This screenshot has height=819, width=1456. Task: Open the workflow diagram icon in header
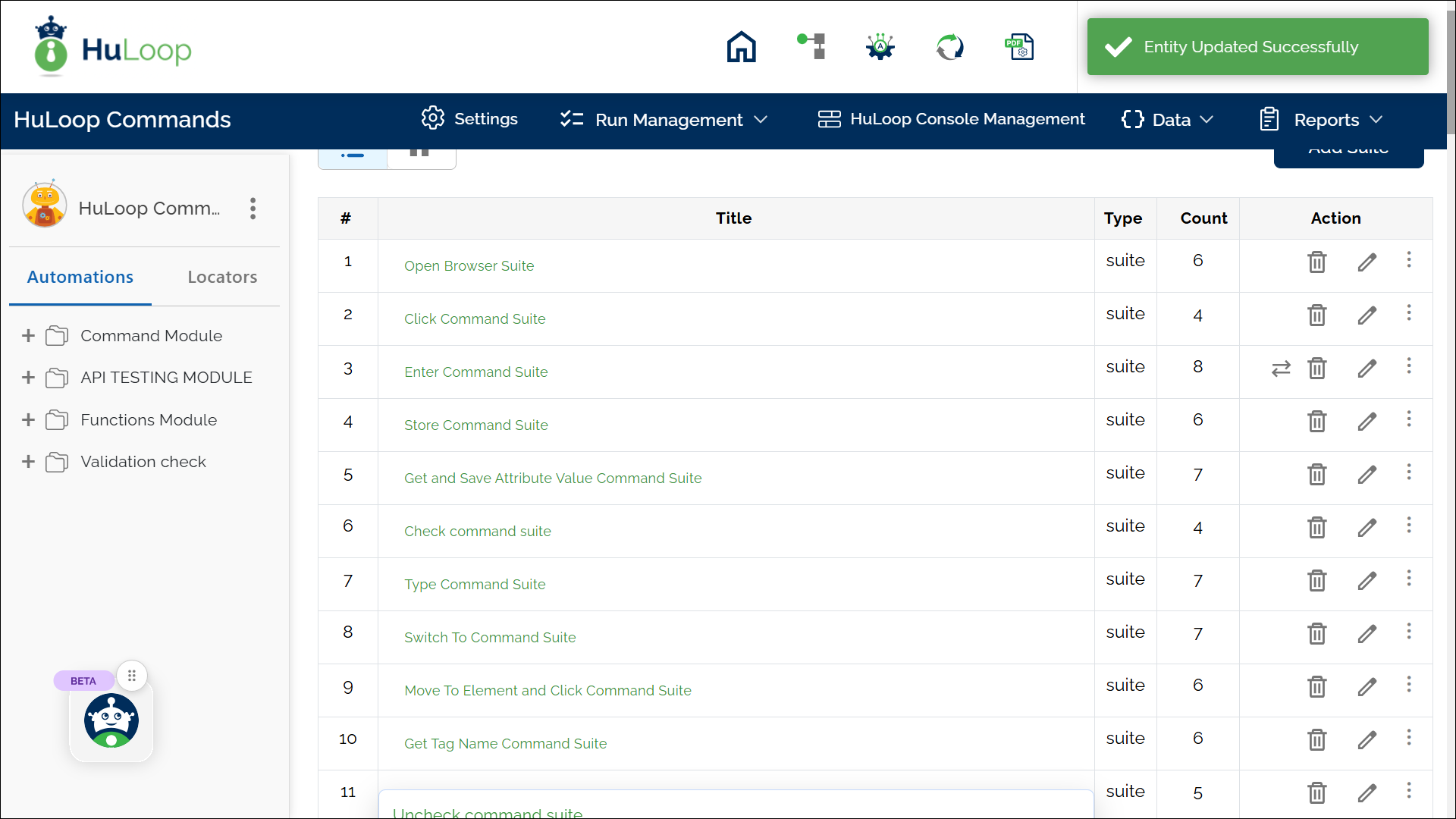pyautogui.click(x=811, y=46)
